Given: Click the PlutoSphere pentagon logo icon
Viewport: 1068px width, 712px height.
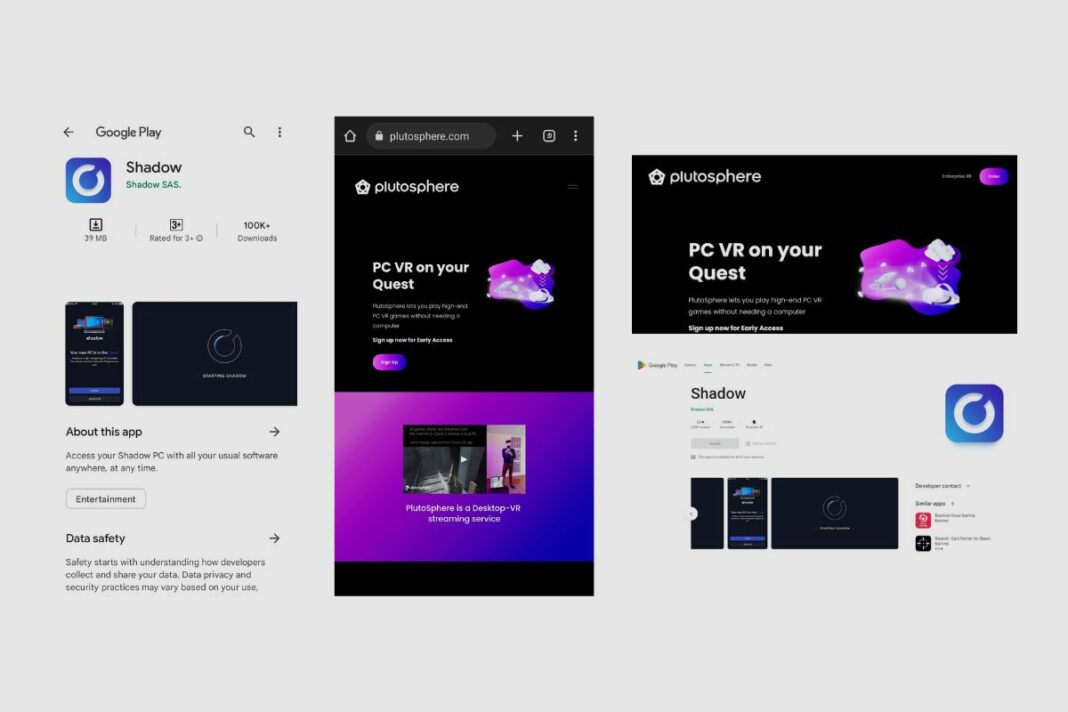Looking at the screenshot, I should pyautogui.click(x=362, y=187).
